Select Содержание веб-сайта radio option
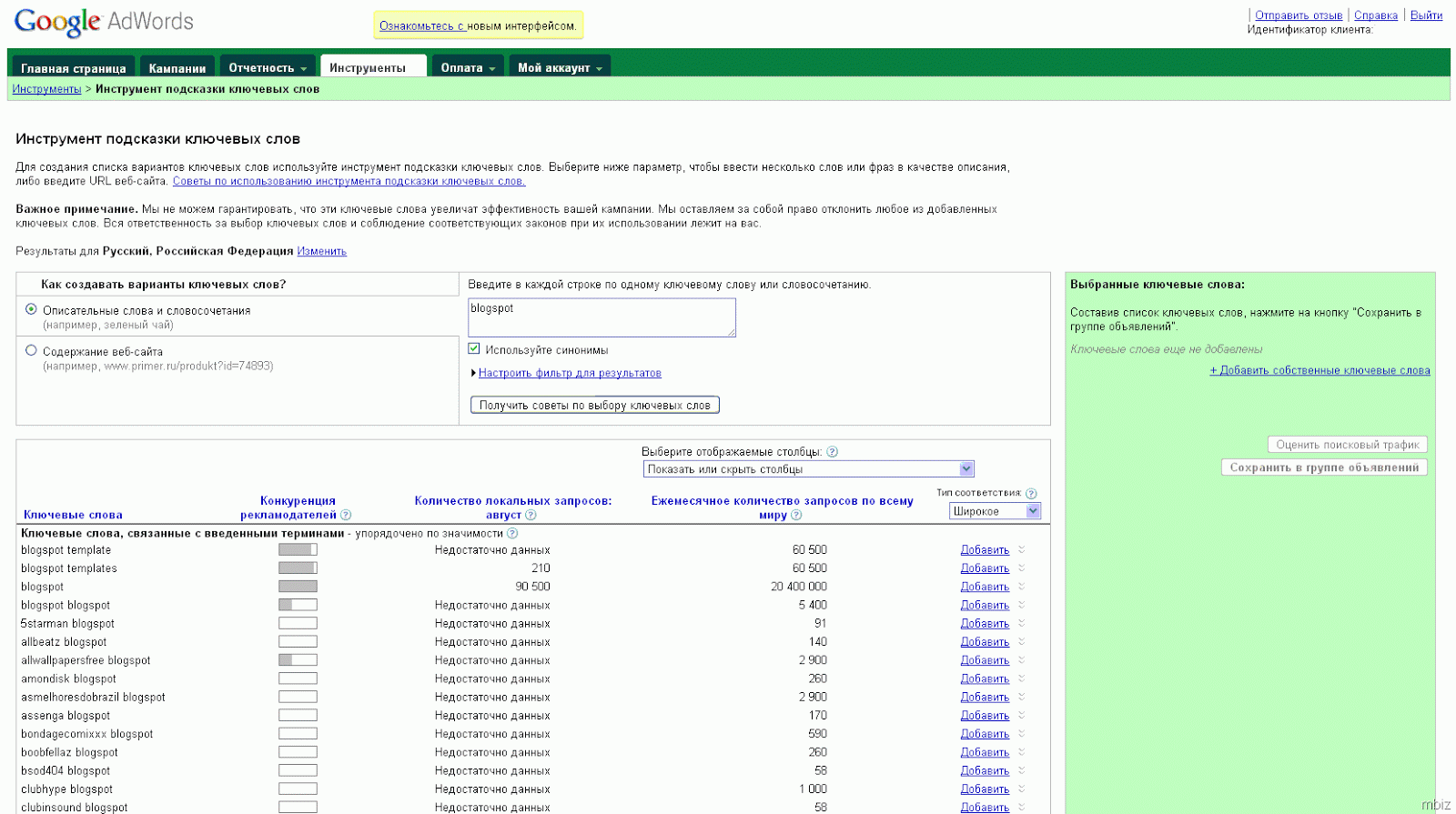Image resolution: width=1456 pixels, height=814 pixels. tap(31, 350)
